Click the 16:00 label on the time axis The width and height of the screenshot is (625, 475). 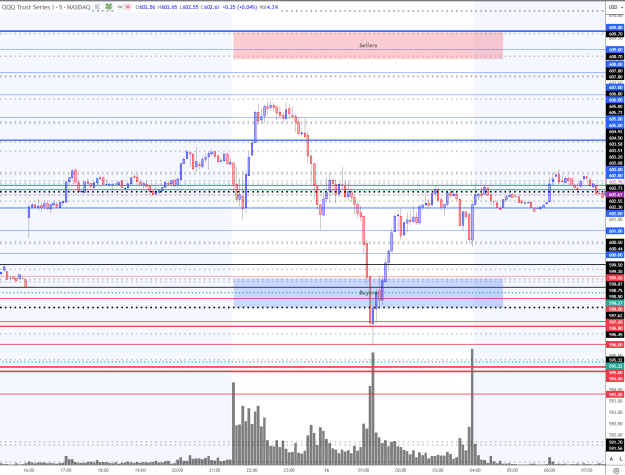click(28, 470)
